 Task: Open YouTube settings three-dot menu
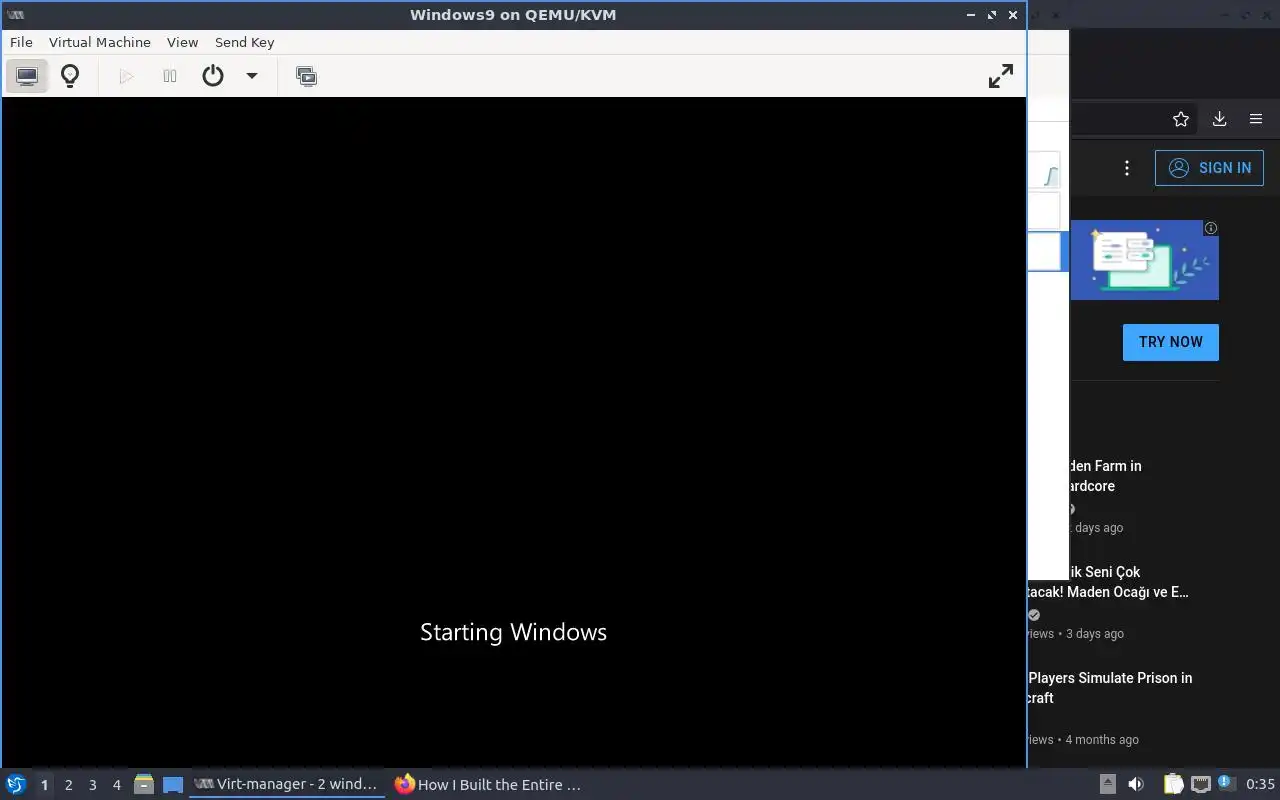pyautogui.click(x=1127, y=168)
